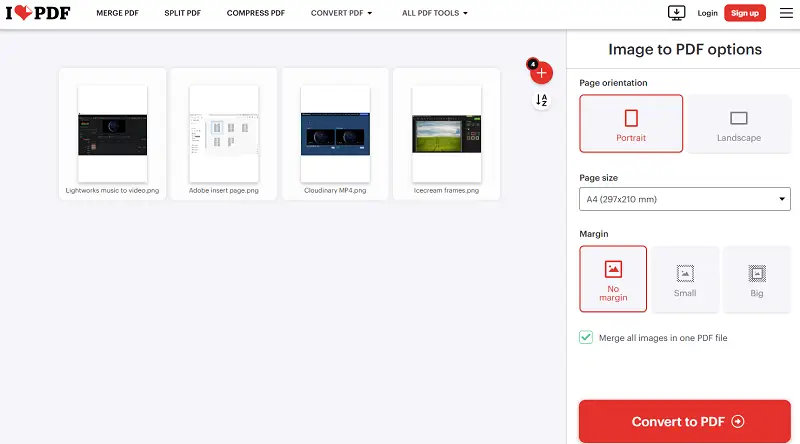Click the Convert to PDF button
Screen dimensions: 800x444
[685, 422]
